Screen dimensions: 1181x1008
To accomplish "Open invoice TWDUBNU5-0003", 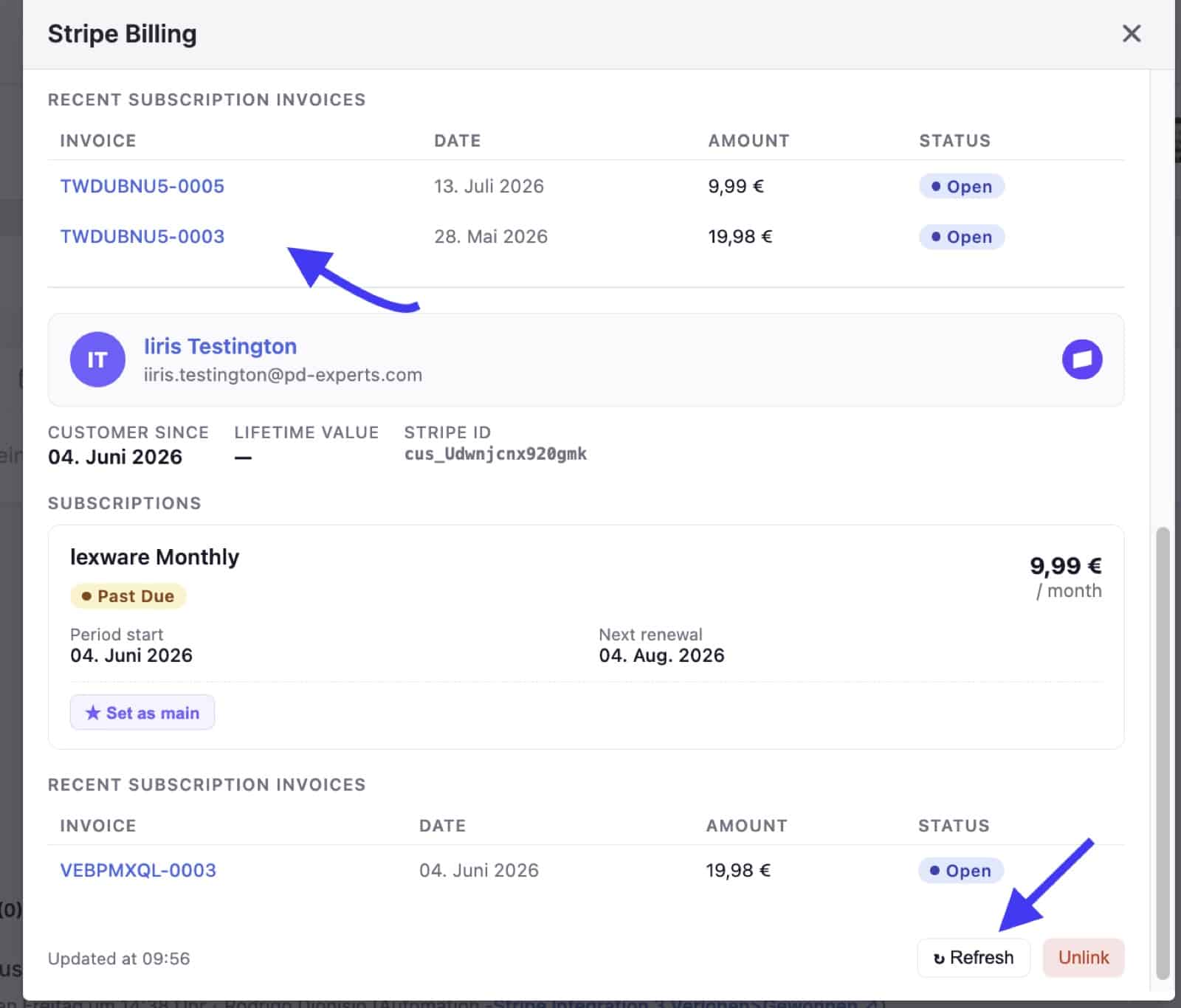I will point(142,236).
